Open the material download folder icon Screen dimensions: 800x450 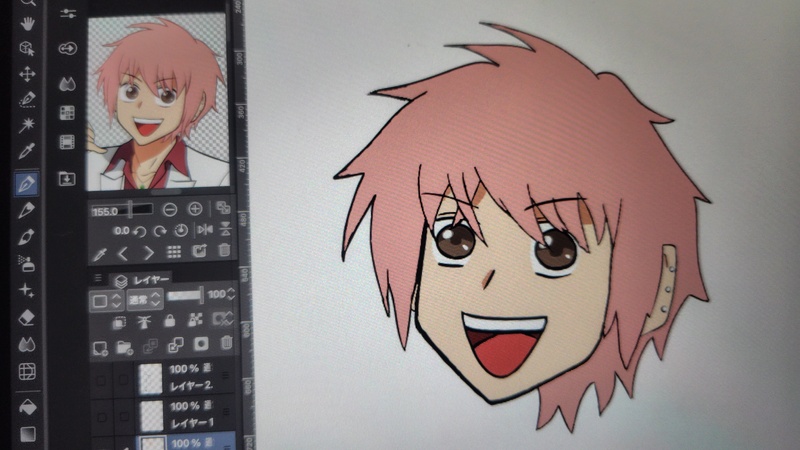click(67, 179)
